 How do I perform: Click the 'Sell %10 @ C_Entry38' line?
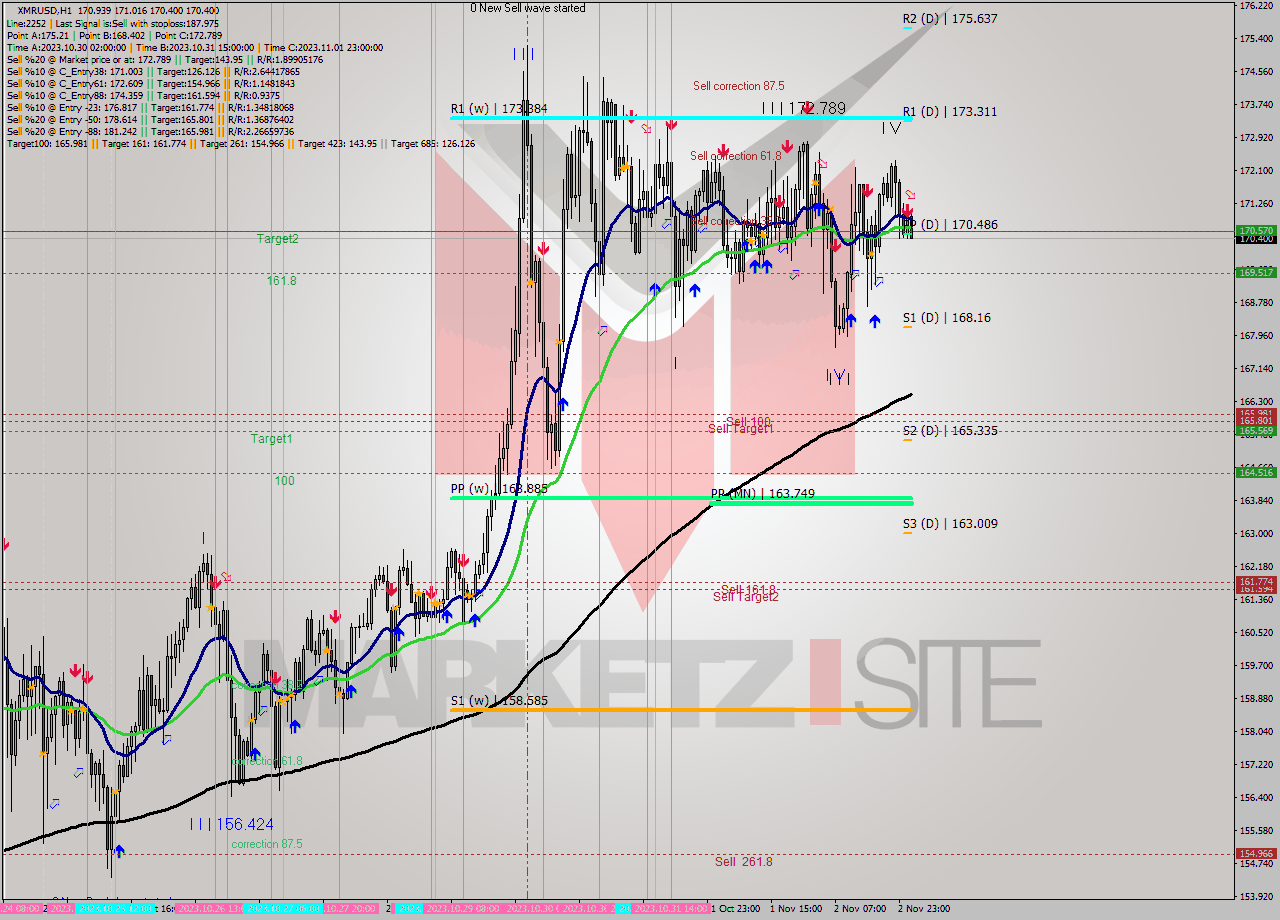tap(152, 71)
